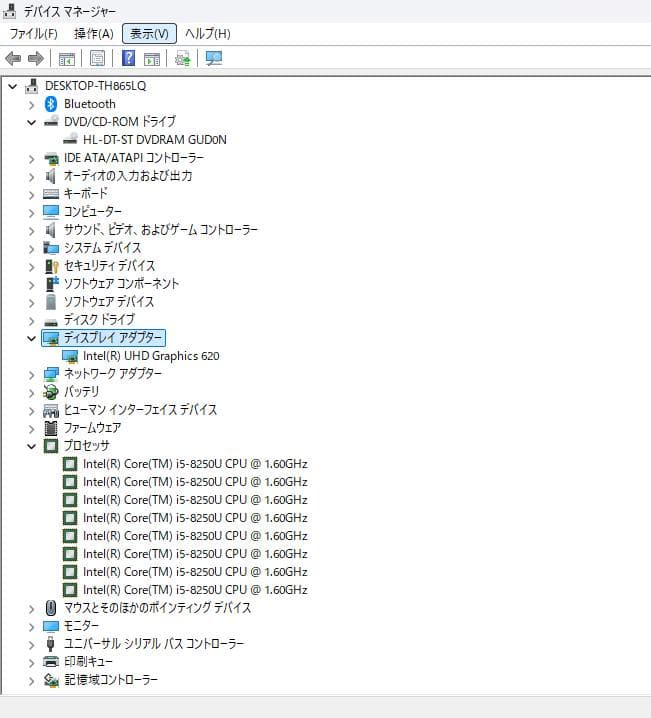Click the blue Help question mark icon

(129, 58)
